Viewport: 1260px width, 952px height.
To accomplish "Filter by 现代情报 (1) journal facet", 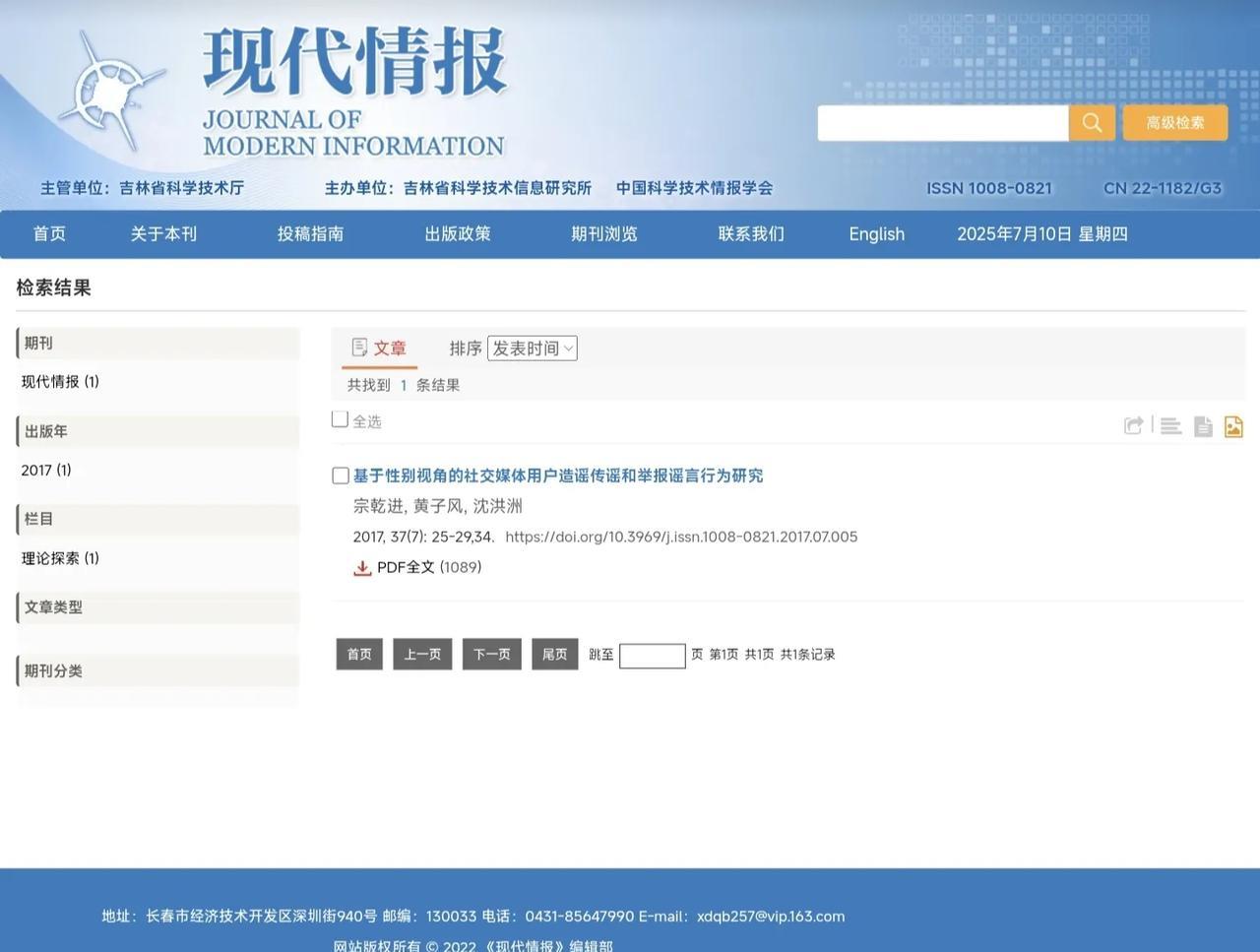I will coord(60,382).
